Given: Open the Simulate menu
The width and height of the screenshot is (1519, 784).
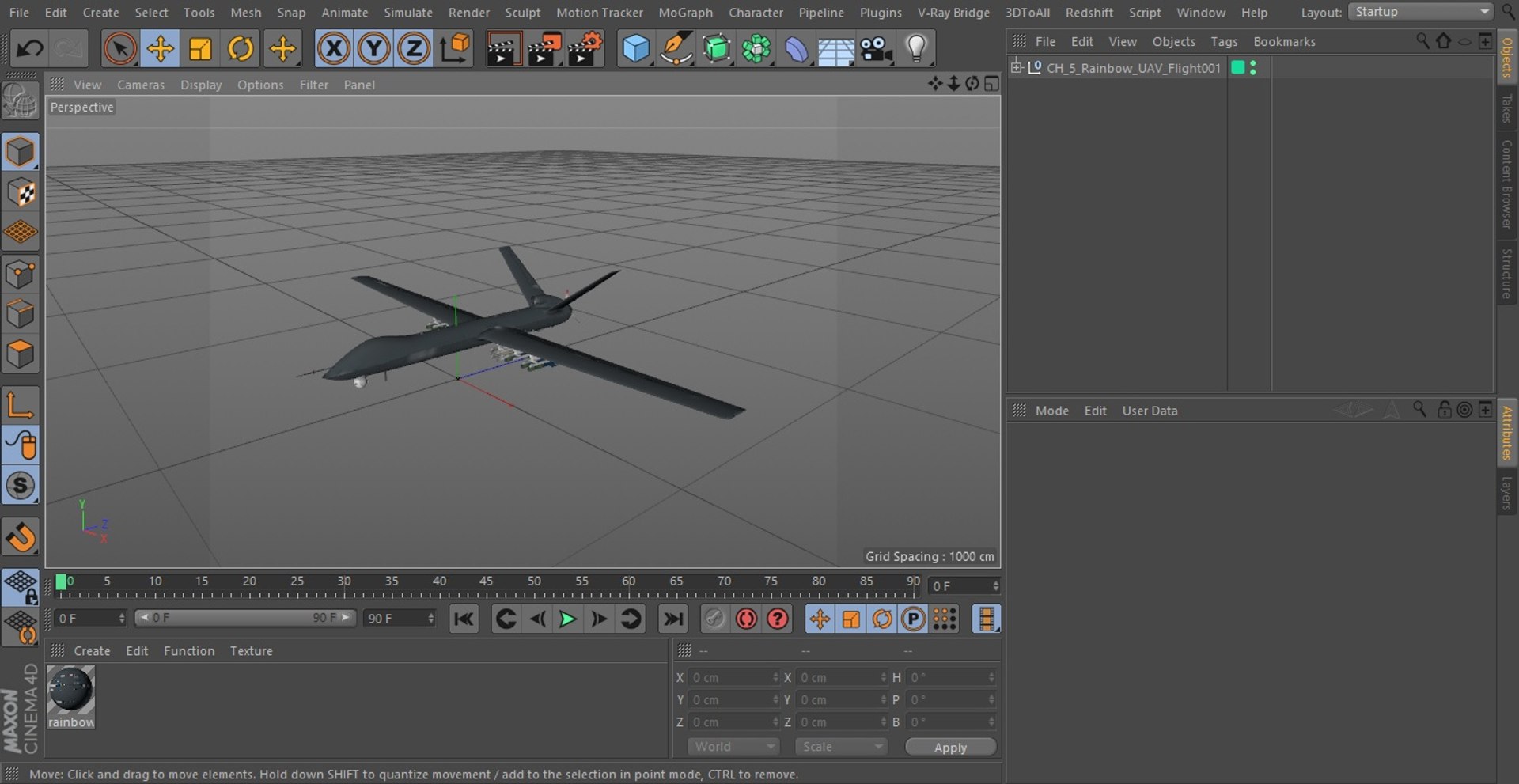Looking at the screenshot, I should (x=408, y=13).
